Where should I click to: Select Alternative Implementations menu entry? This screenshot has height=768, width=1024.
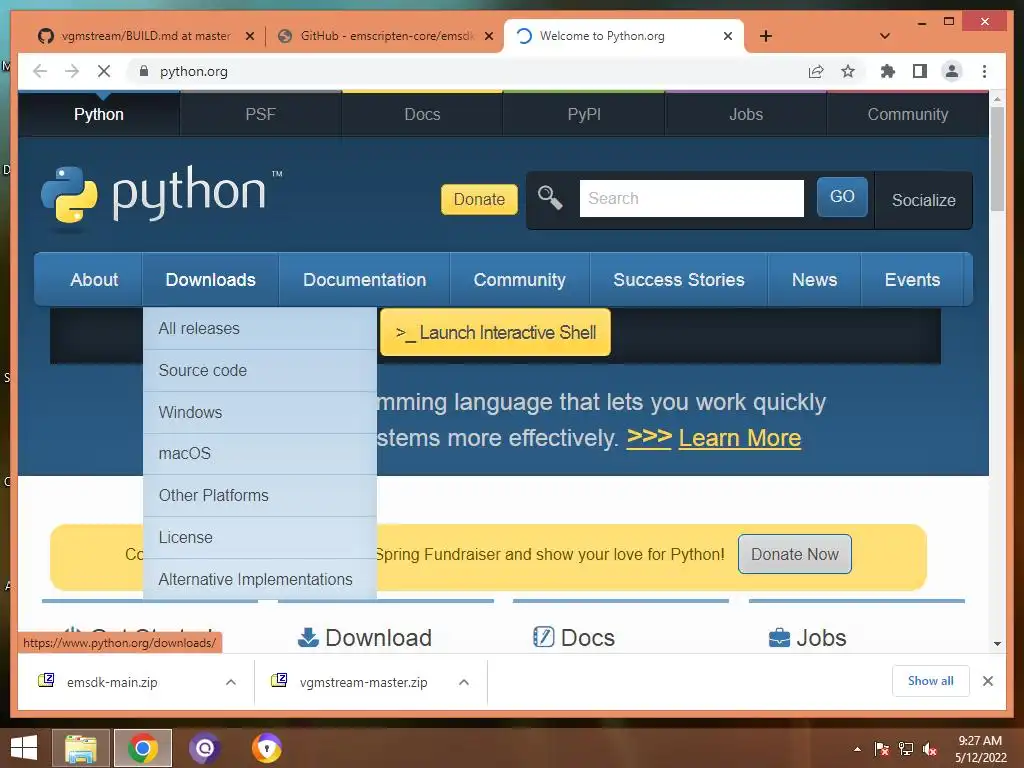click(260, 579)
